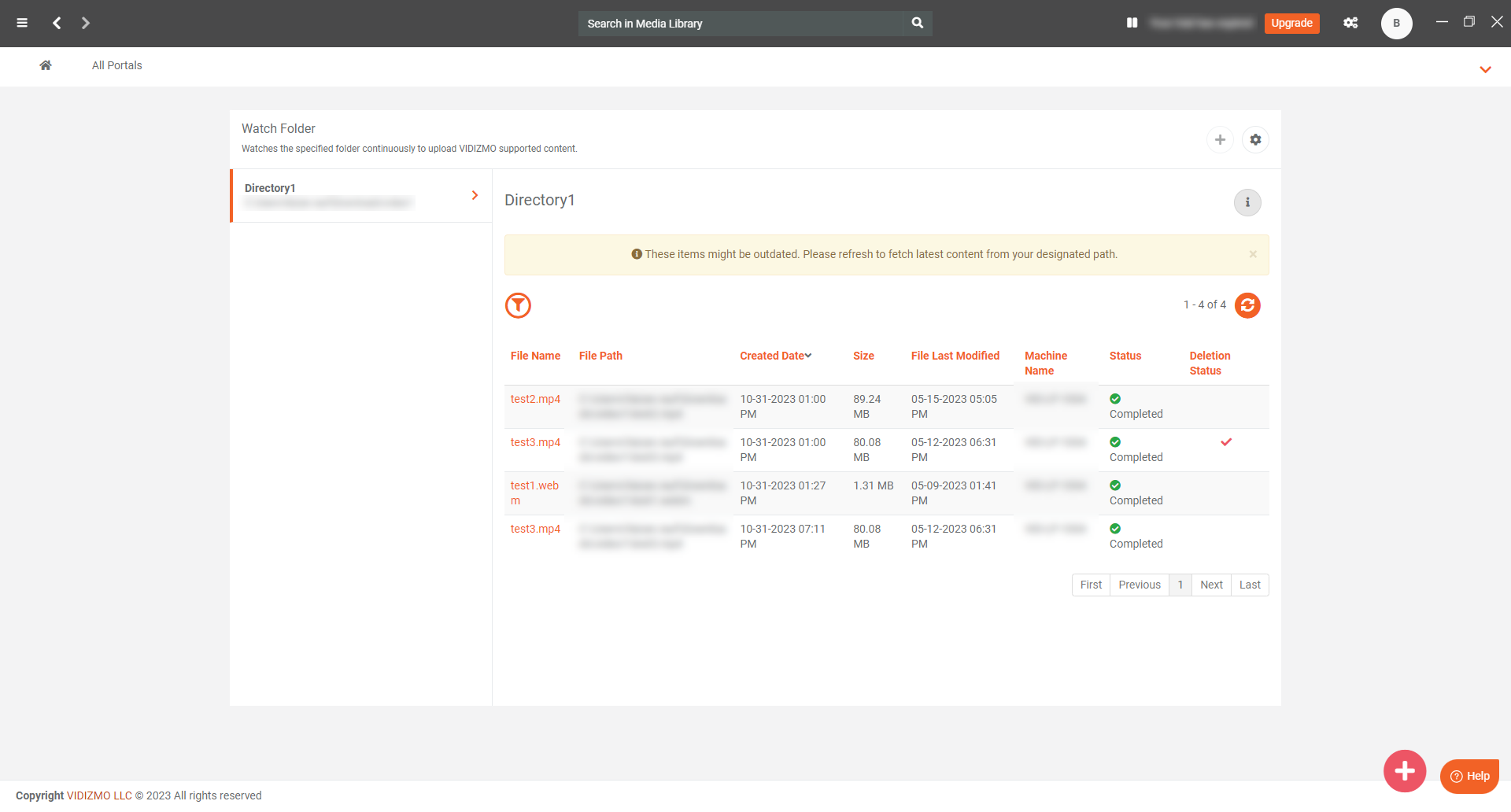Open the filter options for files
The width and height of the screenshot is (1511, 812).
pyautogui.click(x=518, y=305)
